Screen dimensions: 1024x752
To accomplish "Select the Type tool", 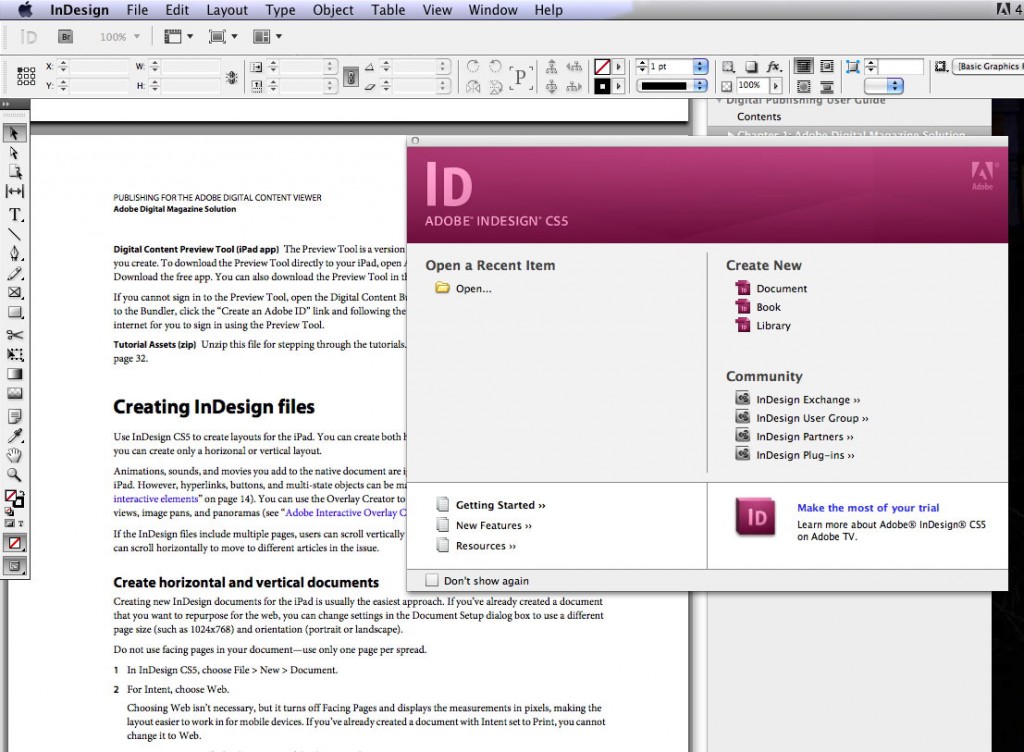I will [x=14, y=214].
